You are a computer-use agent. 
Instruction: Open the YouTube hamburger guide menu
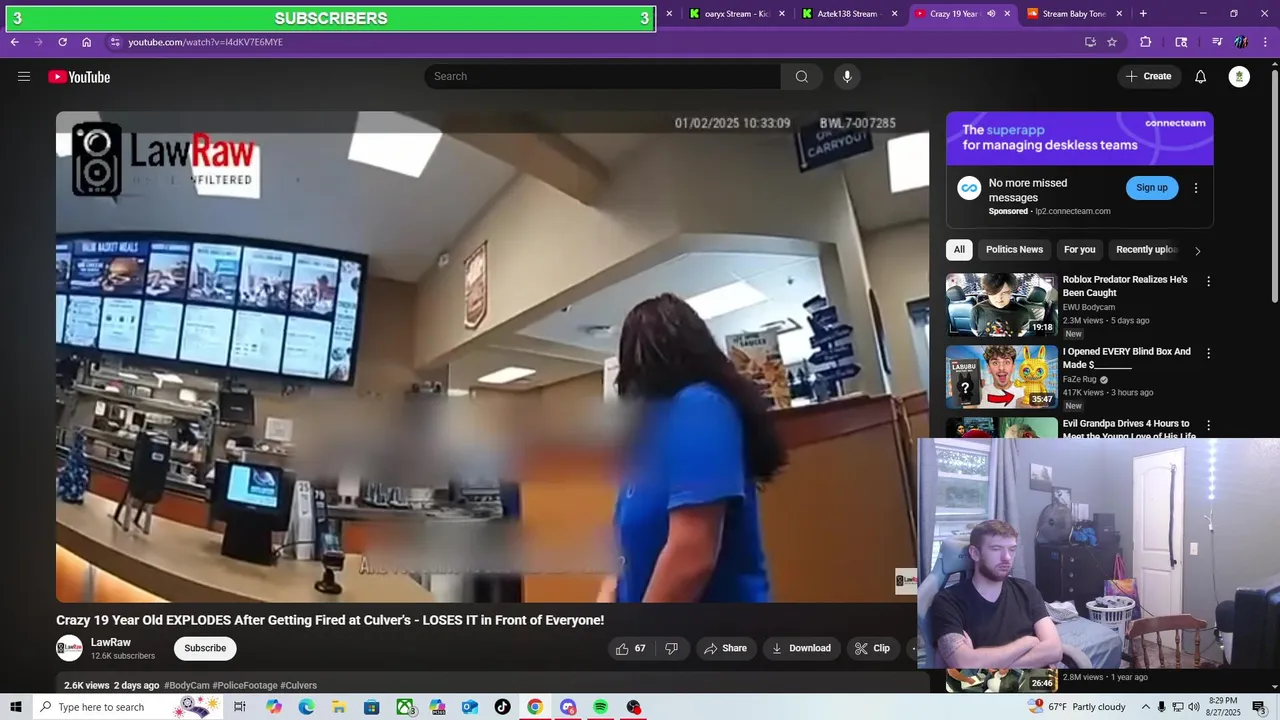pyautogui.click(x=24, y=77)
